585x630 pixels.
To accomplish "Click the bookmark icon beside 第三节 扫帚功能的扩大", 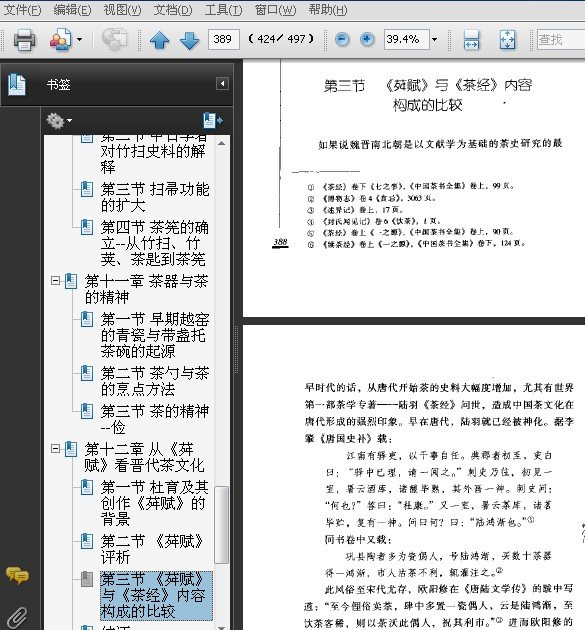I will click(x=87, y=189).
